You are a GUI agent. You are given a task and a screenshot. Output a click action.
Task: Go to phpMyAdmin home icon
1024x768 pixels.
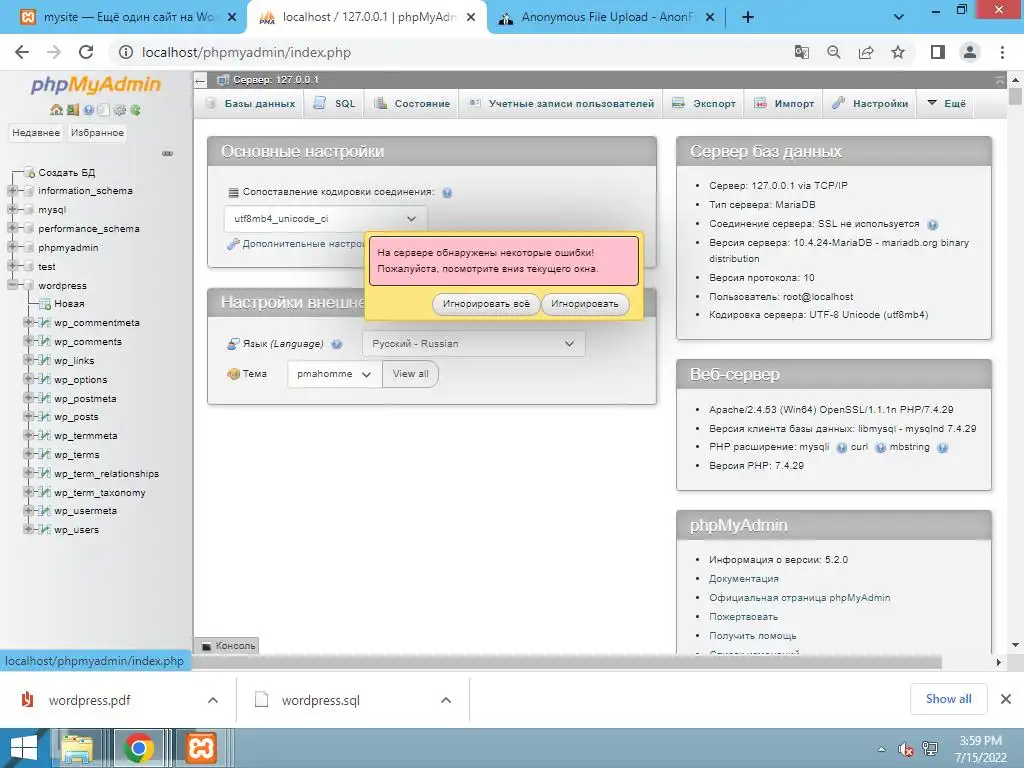[x=56, y=110]
